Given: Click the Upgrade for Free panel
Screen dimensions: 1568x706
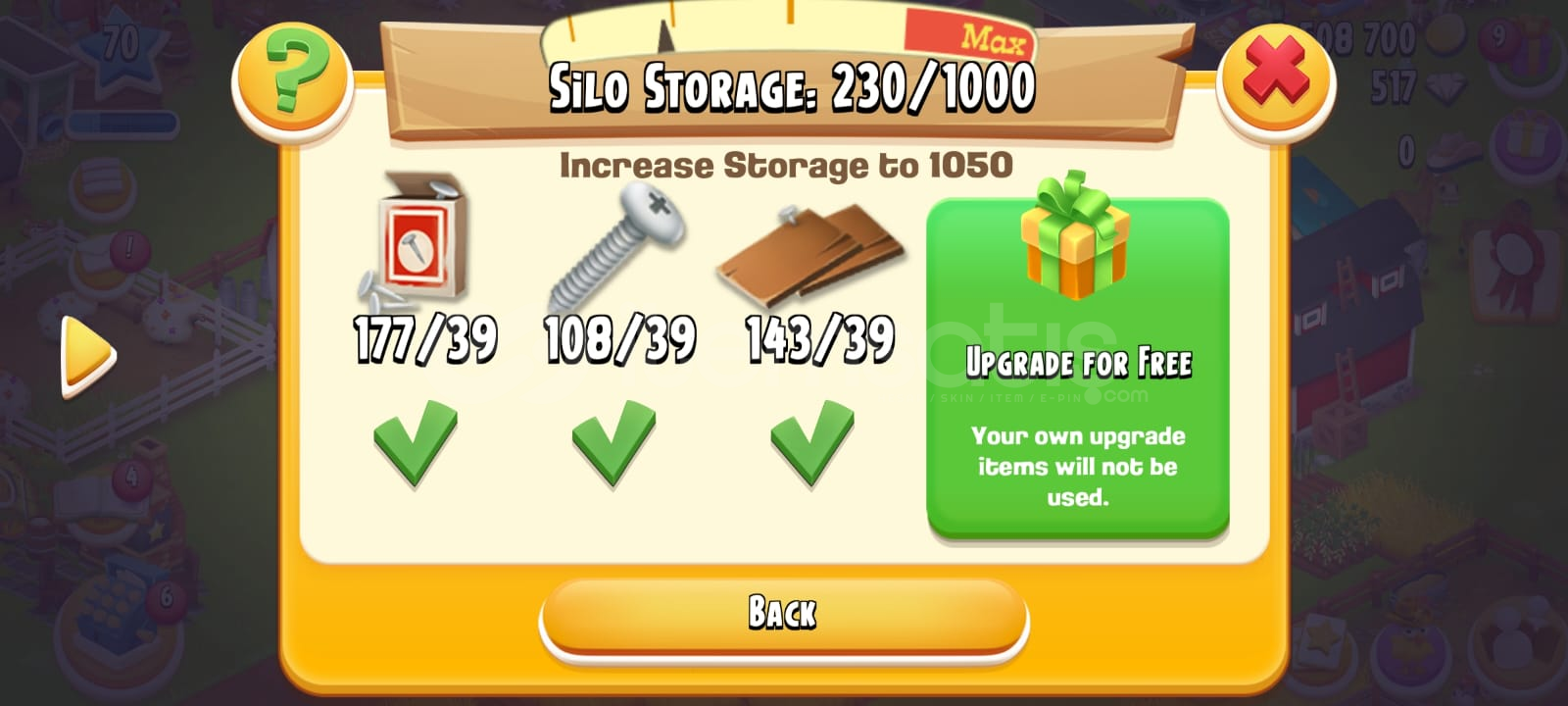Looking at the screenshot, I should tap(1078, 368).
